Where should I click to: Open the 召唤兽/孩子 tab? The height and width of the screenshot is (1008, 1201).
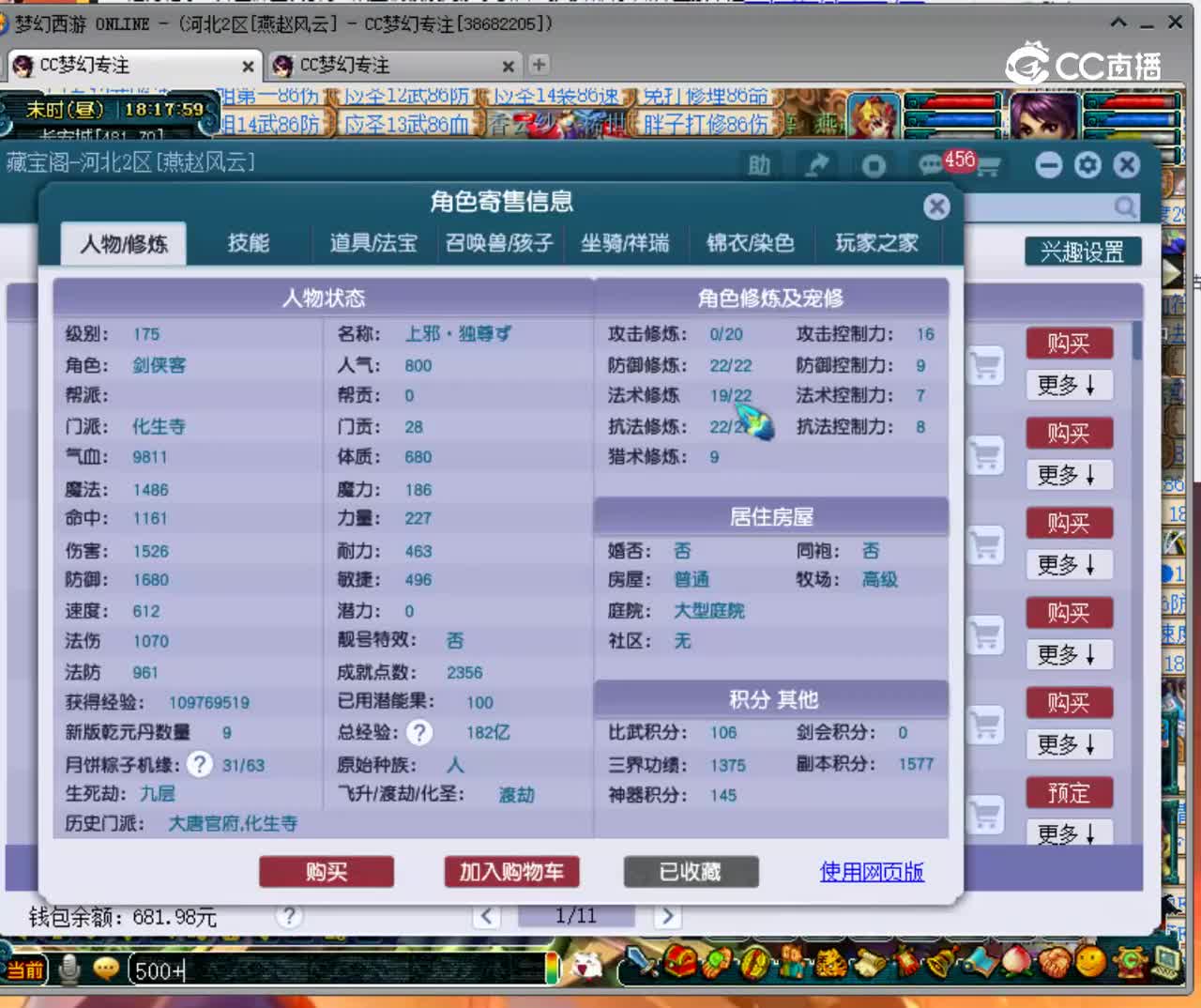click(499, 243)
